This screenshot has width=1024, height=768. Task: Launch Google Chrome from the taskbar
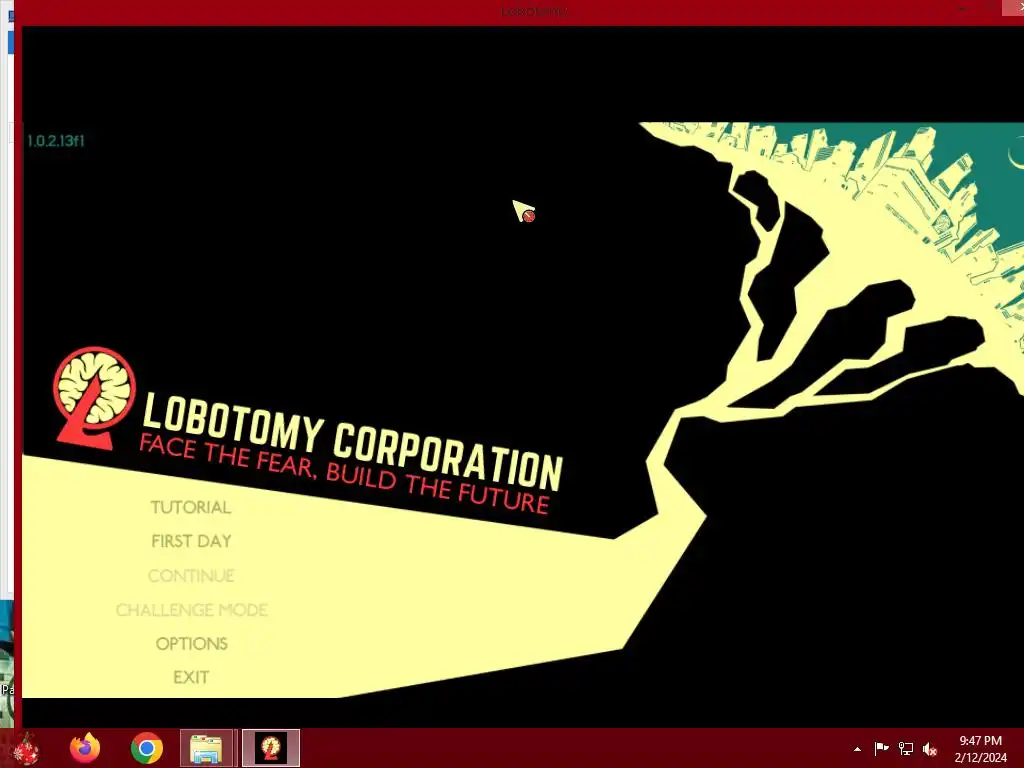(147, 748)
